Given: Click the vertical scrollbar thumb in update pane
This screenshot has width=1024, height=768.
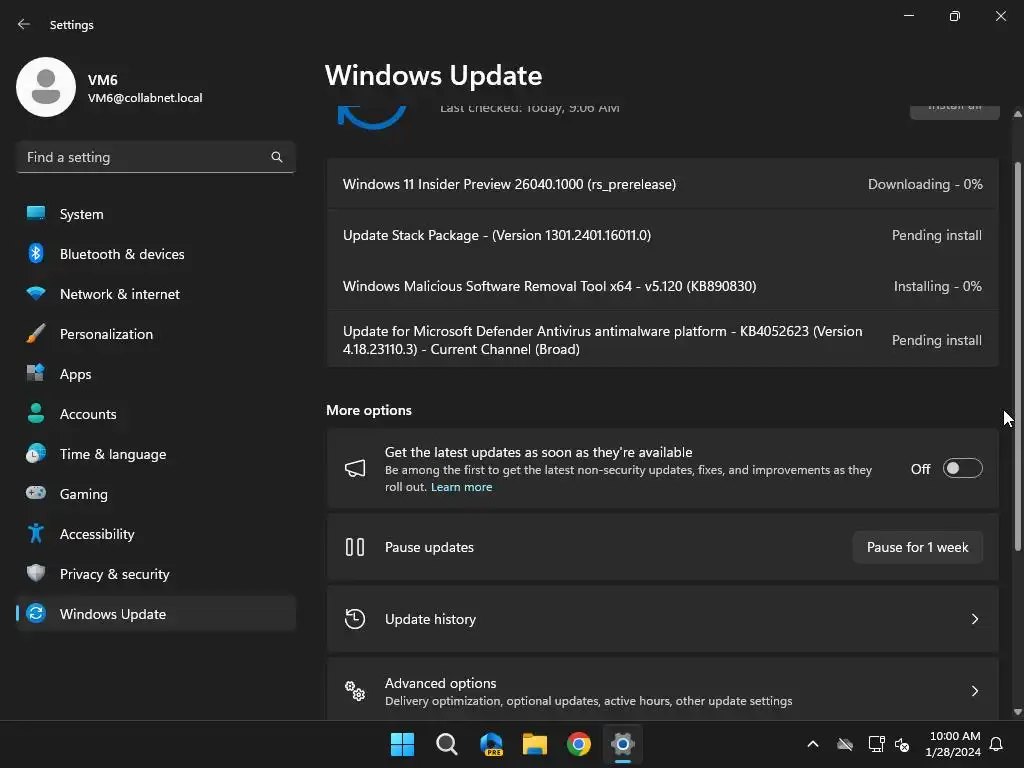Looking at the screenshot, I should (x=1017, y=356).
